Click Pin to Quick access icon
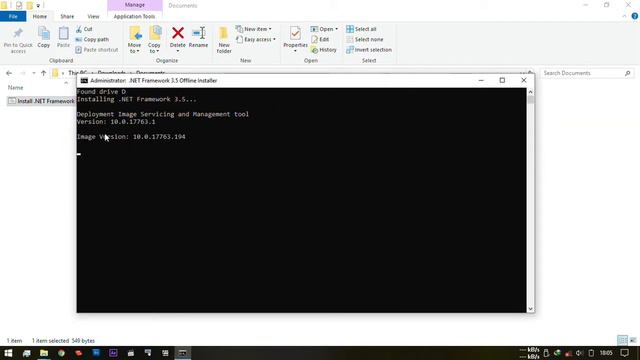 18,33
